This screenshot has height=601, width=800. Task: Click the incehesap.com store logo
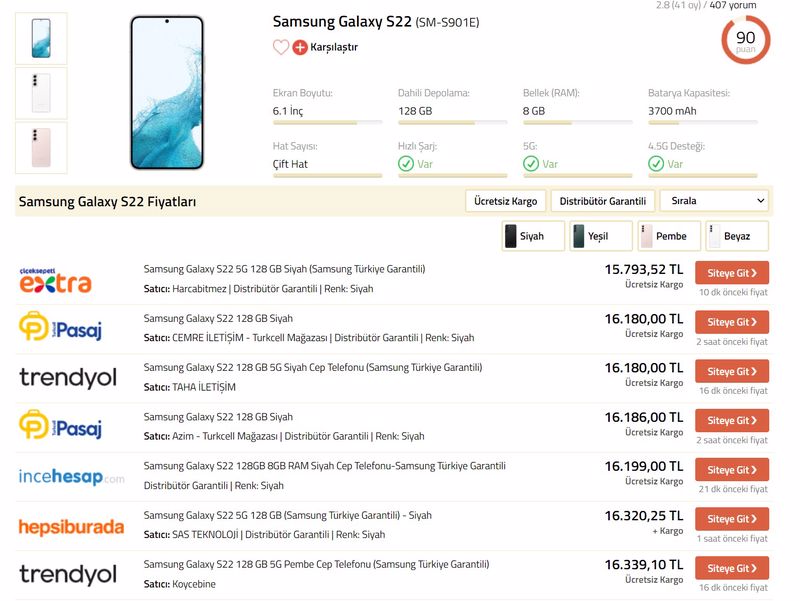tap(71, 477)
